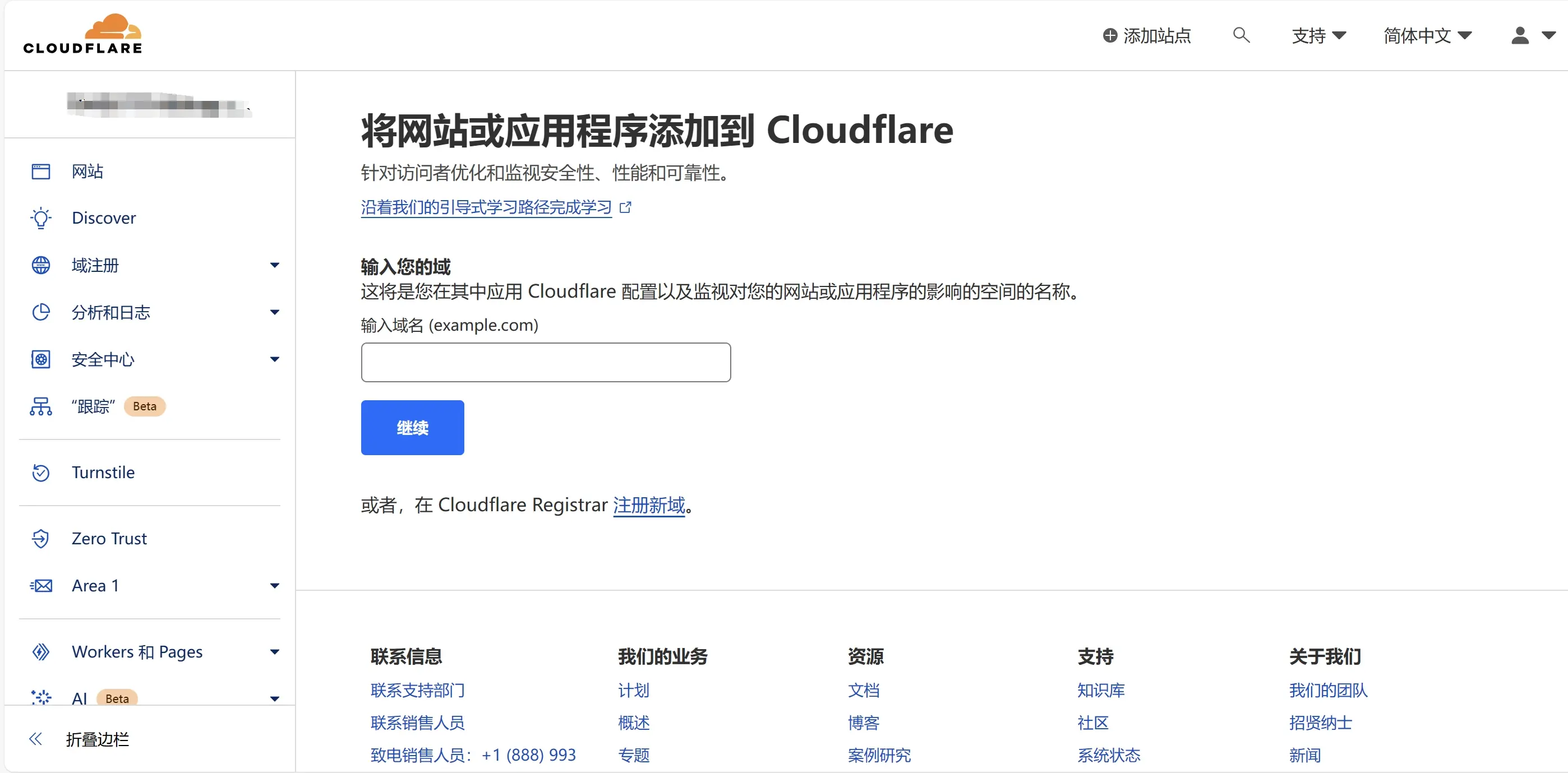The height and width of the screenshot is (773, 1568).
Task: Open the 社区 footer link
Action: click(1092, 723)
